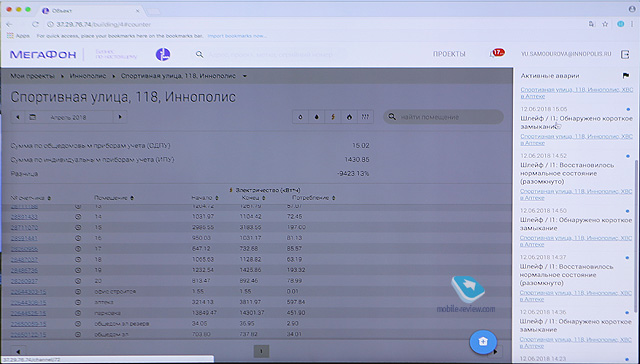
Task: Sort by the Потребление column arrows
Action: point(333,198)
